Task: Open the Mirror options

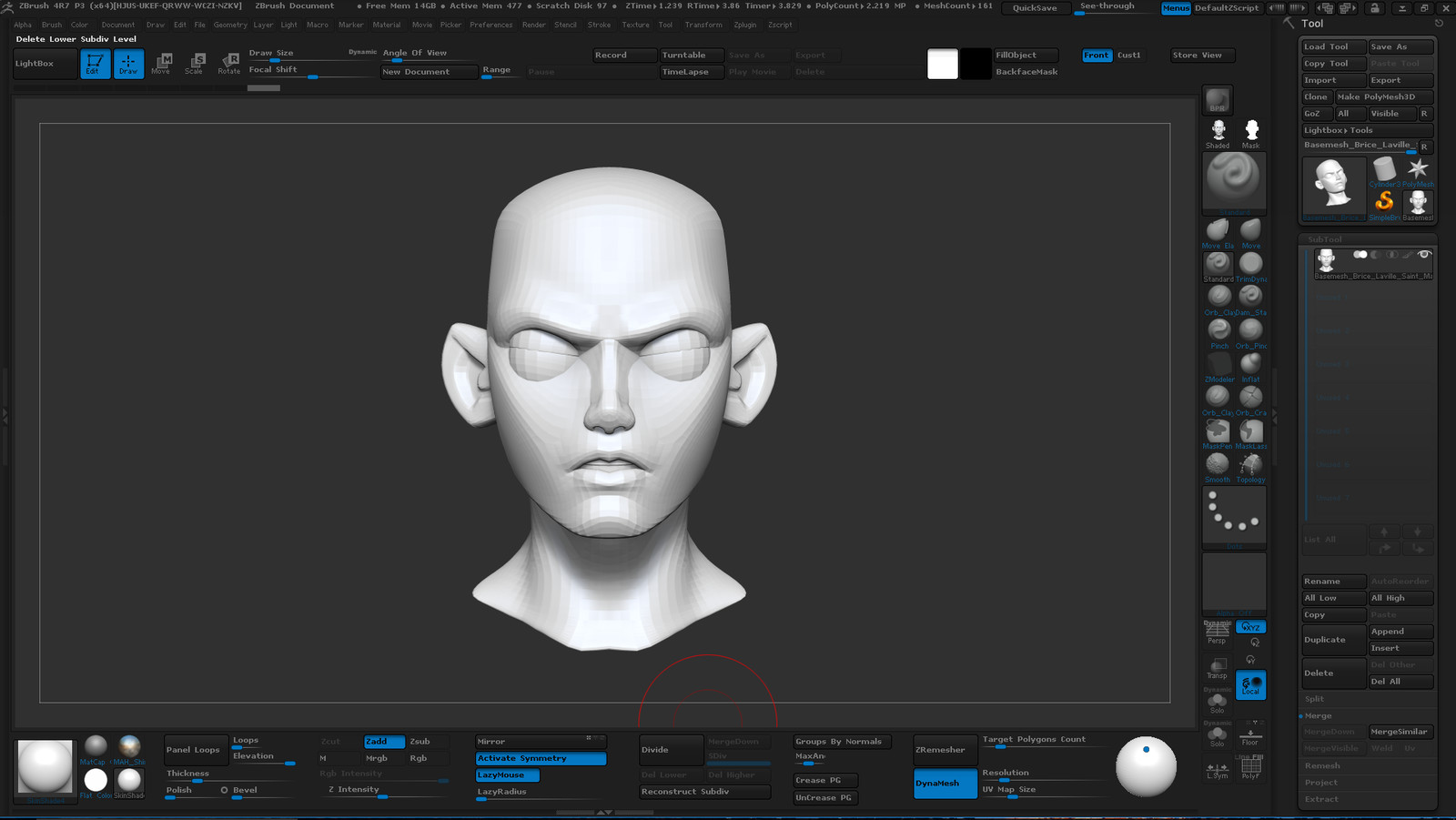Action: coord(541,742)
